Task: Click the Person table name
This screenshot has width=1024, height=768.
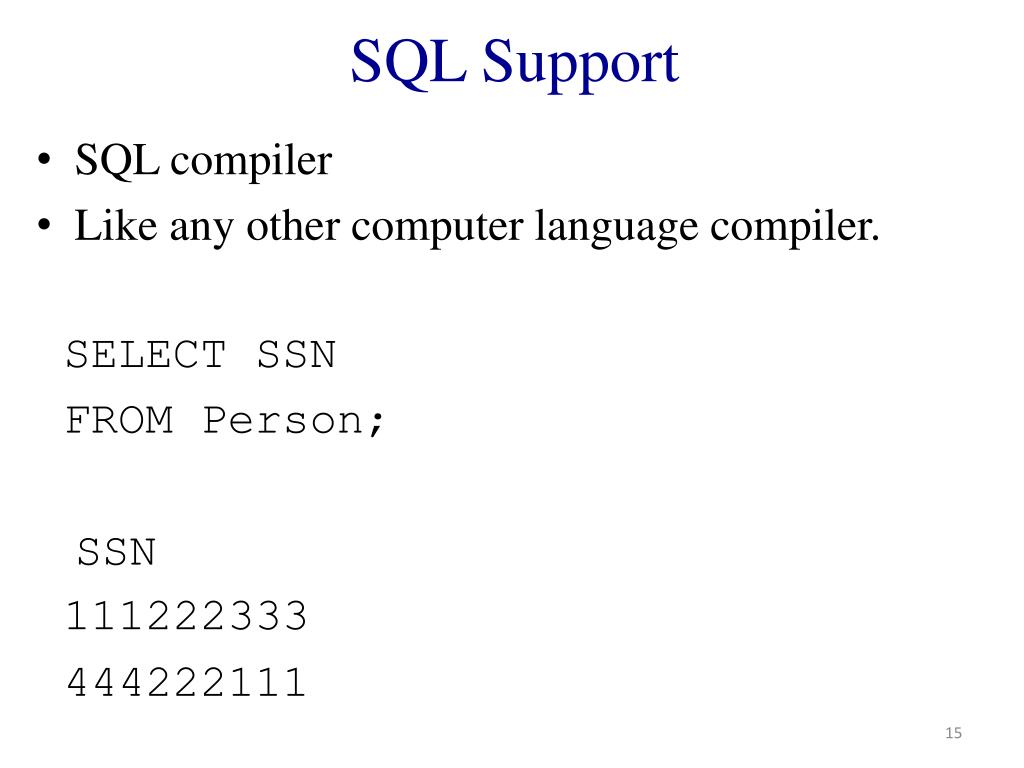Action: pos(282,420)
